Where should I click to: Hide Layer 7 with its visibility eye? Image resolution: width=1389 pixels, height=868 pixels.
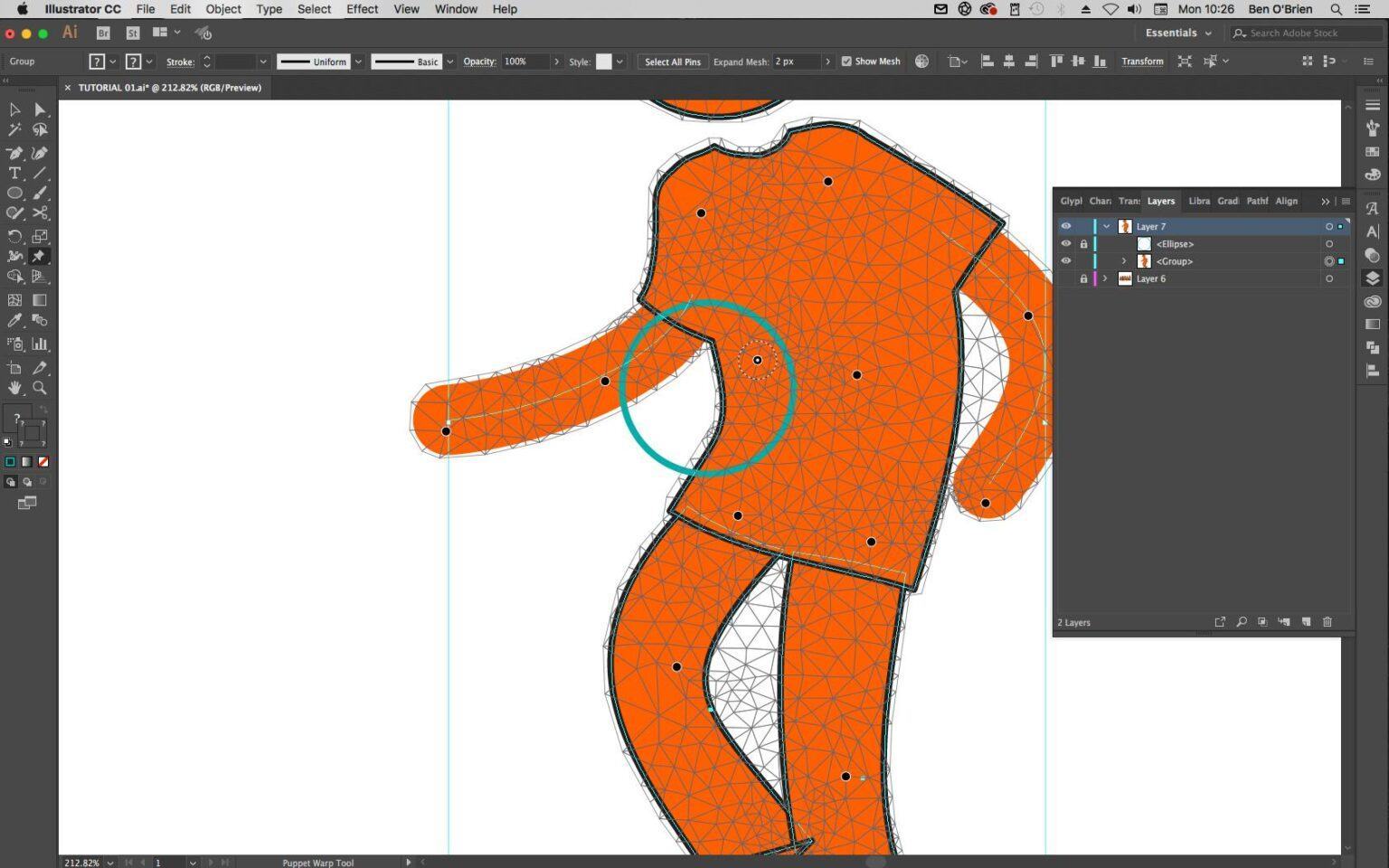(1066, 226)
